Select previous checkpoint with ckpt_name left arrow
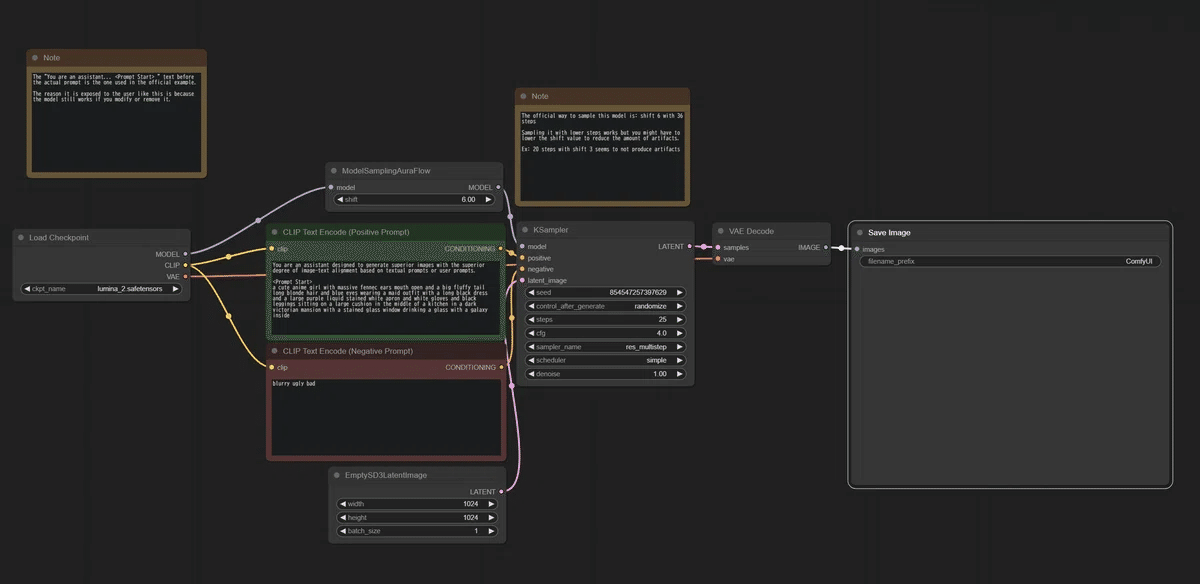 click(x=29, y=289)
